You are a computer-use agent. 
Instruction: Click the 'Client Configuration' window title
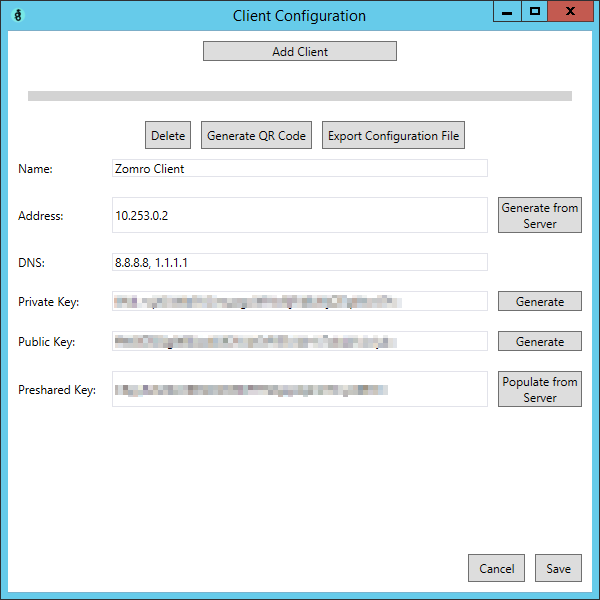pos(299,16)
